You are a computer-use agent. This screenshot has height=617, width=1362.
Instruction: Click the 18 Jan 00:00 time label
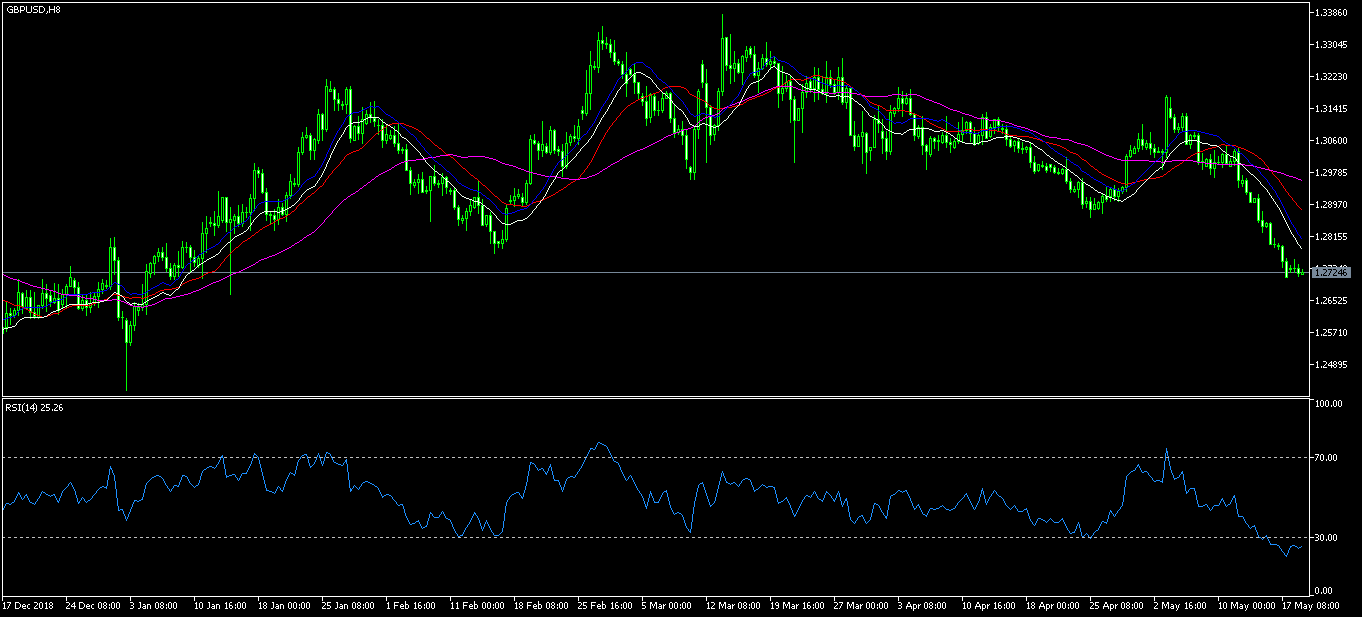[x=285, y=606]
